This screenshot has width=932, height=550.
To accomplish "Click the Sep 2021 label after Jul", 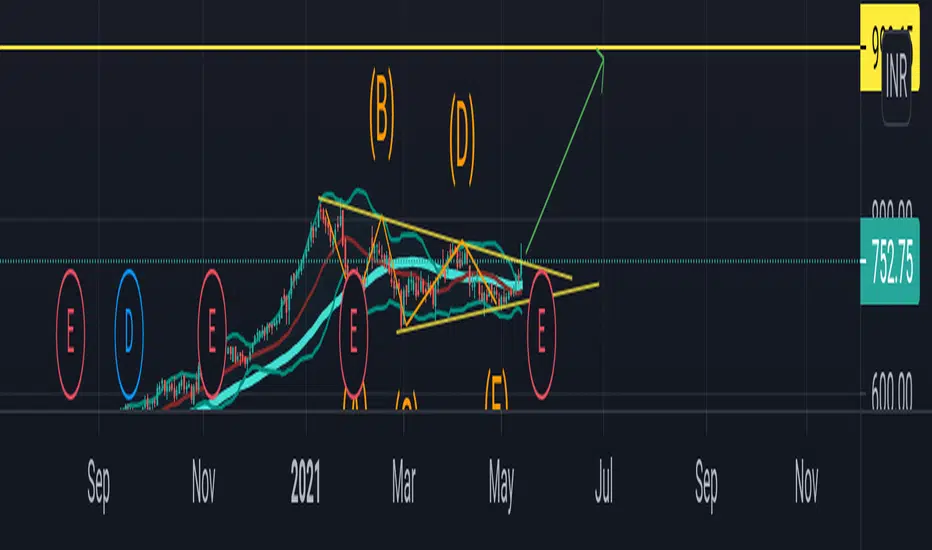I will point(707,485).
